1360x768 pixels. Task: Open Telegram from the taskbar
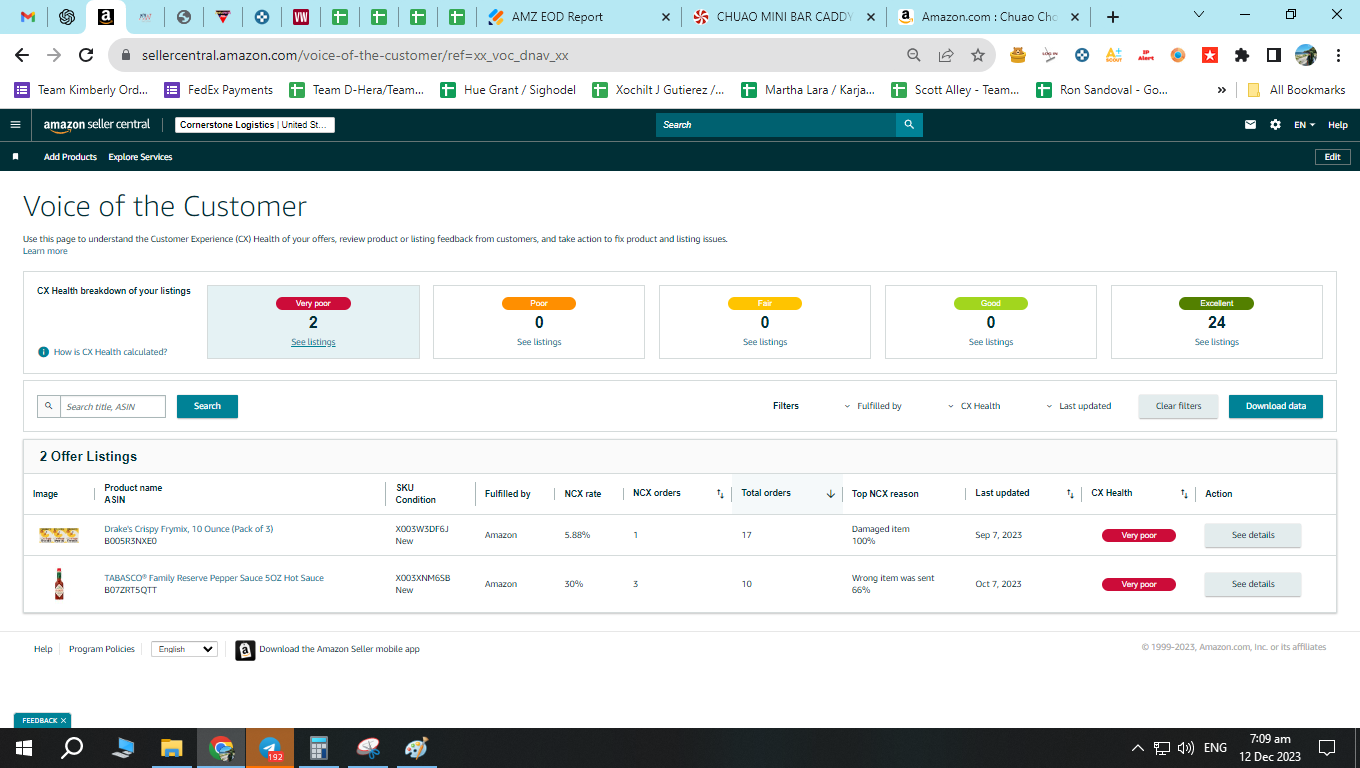tap(269, 747)
